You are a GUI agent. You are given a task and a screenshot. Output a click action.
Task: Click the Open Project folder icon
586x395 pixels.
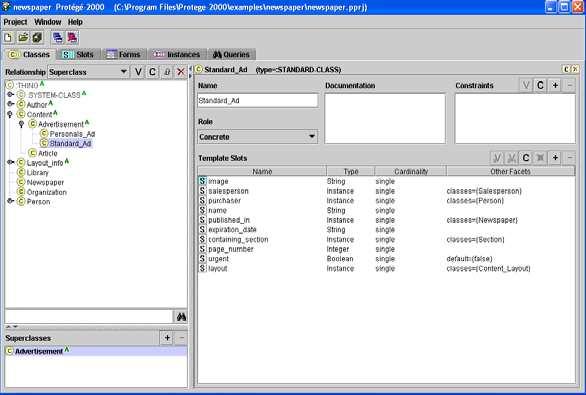click(x=23, y=37)
